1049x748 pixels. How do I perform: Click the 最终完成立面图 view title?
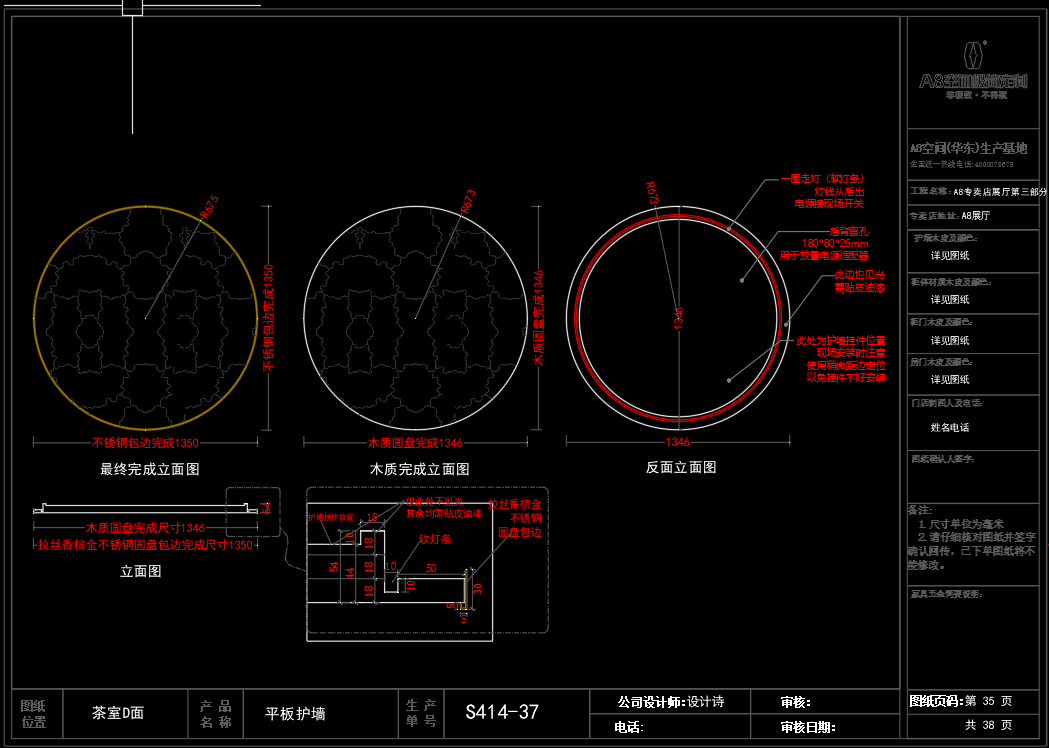pos(149,469)
